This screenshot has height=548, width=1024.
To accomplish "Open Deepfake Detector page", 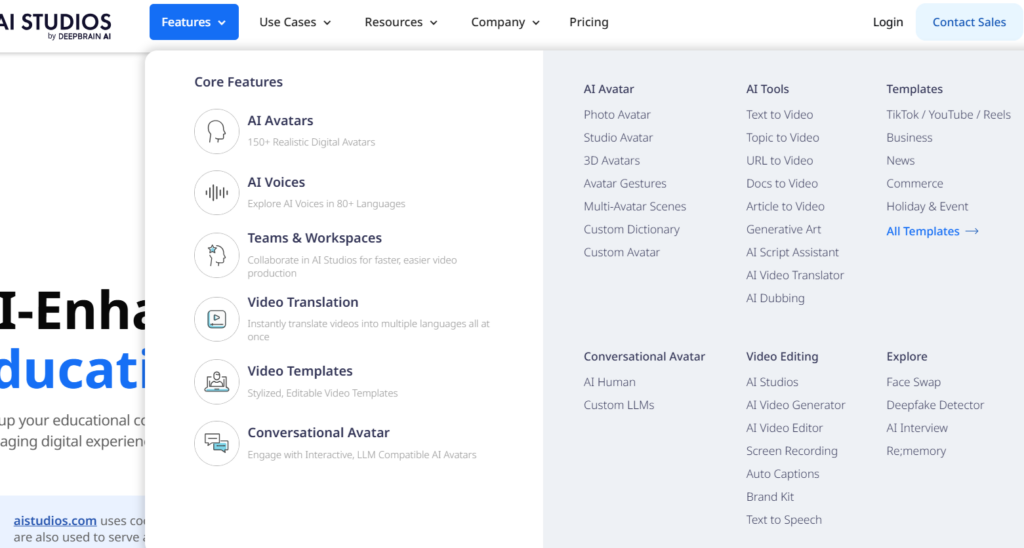I will coord(935,405).
